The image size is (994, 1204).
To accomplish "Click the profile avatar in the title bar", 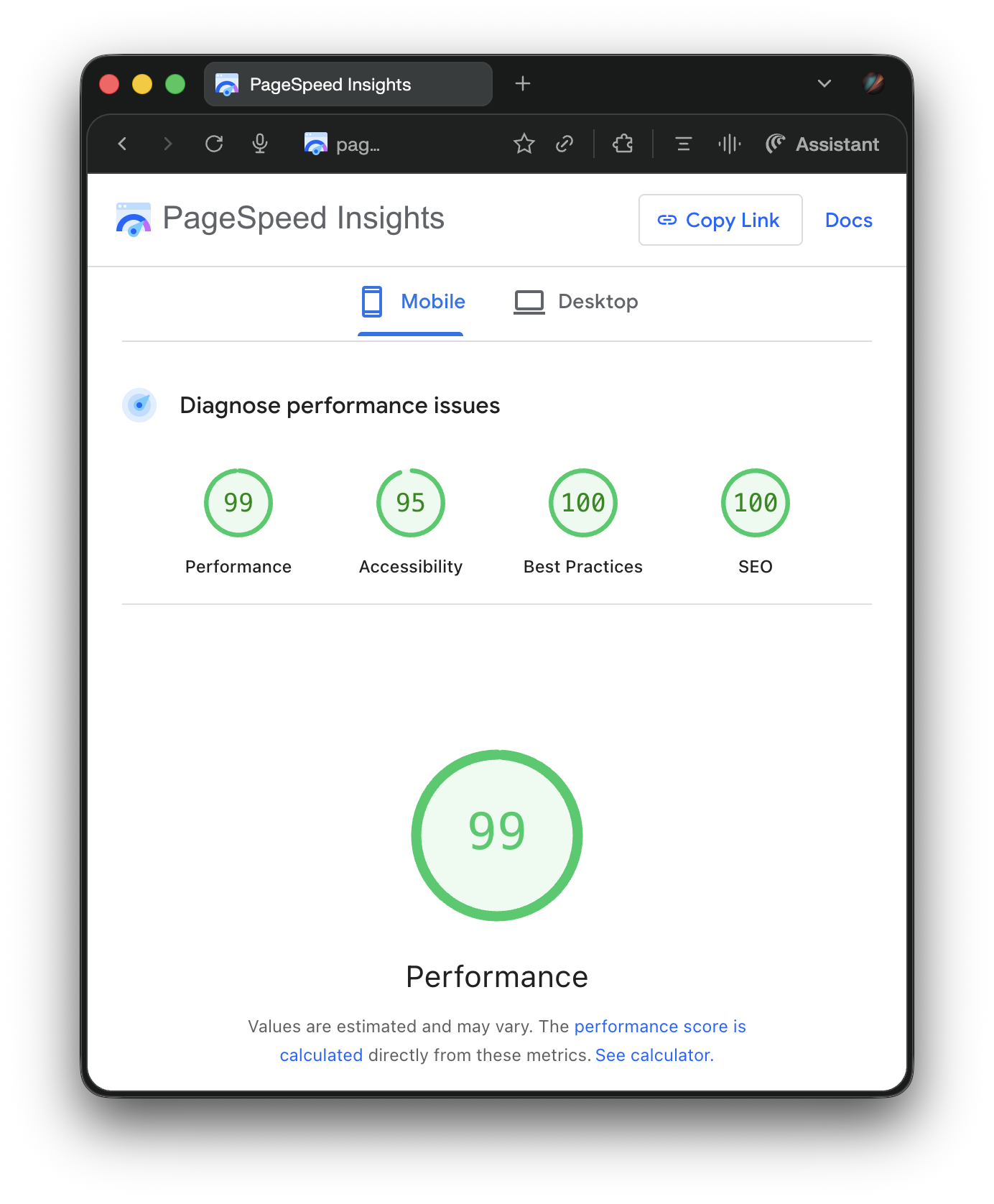I will (873, 83).
